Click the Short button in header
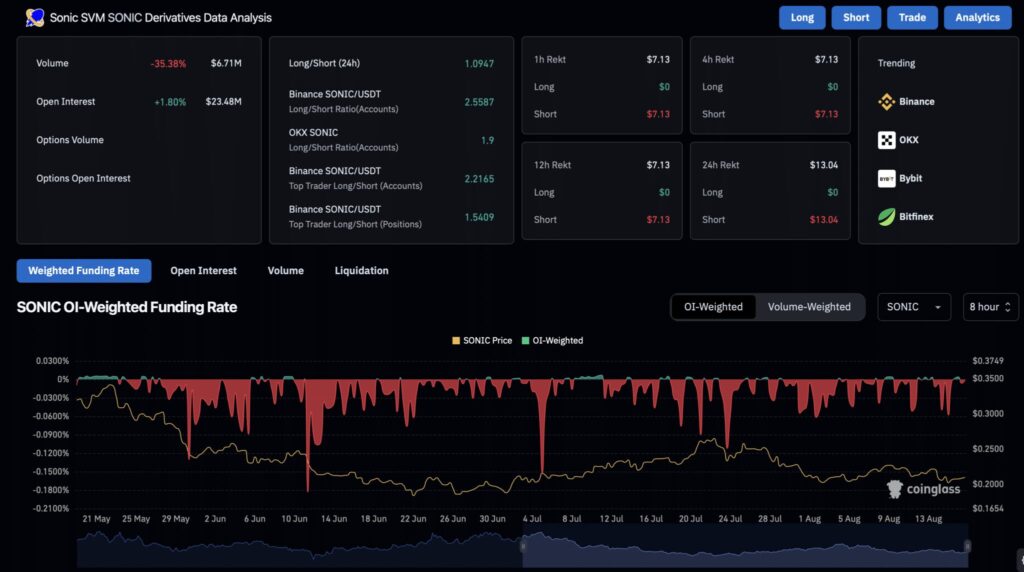Viewport: 1024px width, 572px height. 856,17
